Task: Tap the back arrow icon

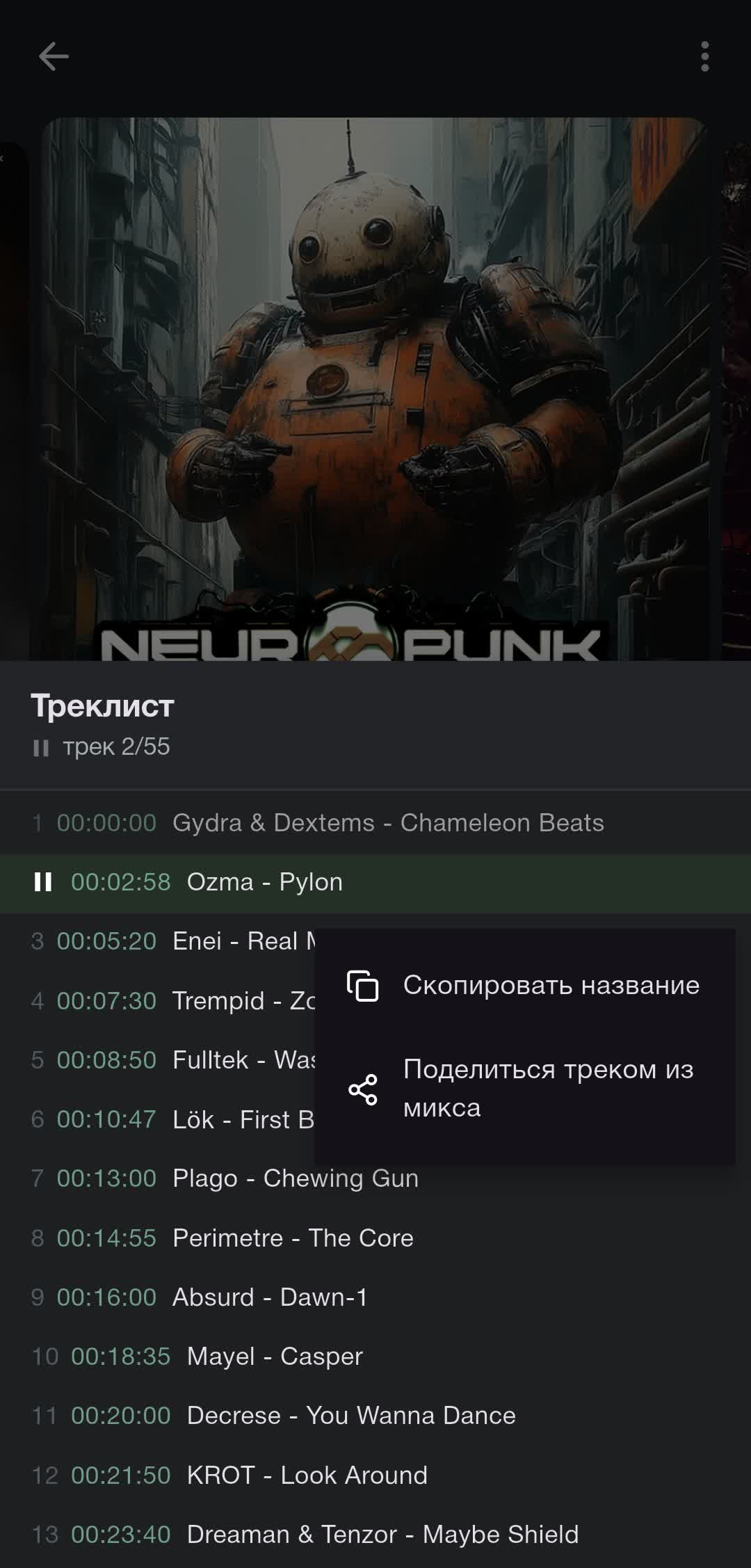Action: [x=54, y=56]
